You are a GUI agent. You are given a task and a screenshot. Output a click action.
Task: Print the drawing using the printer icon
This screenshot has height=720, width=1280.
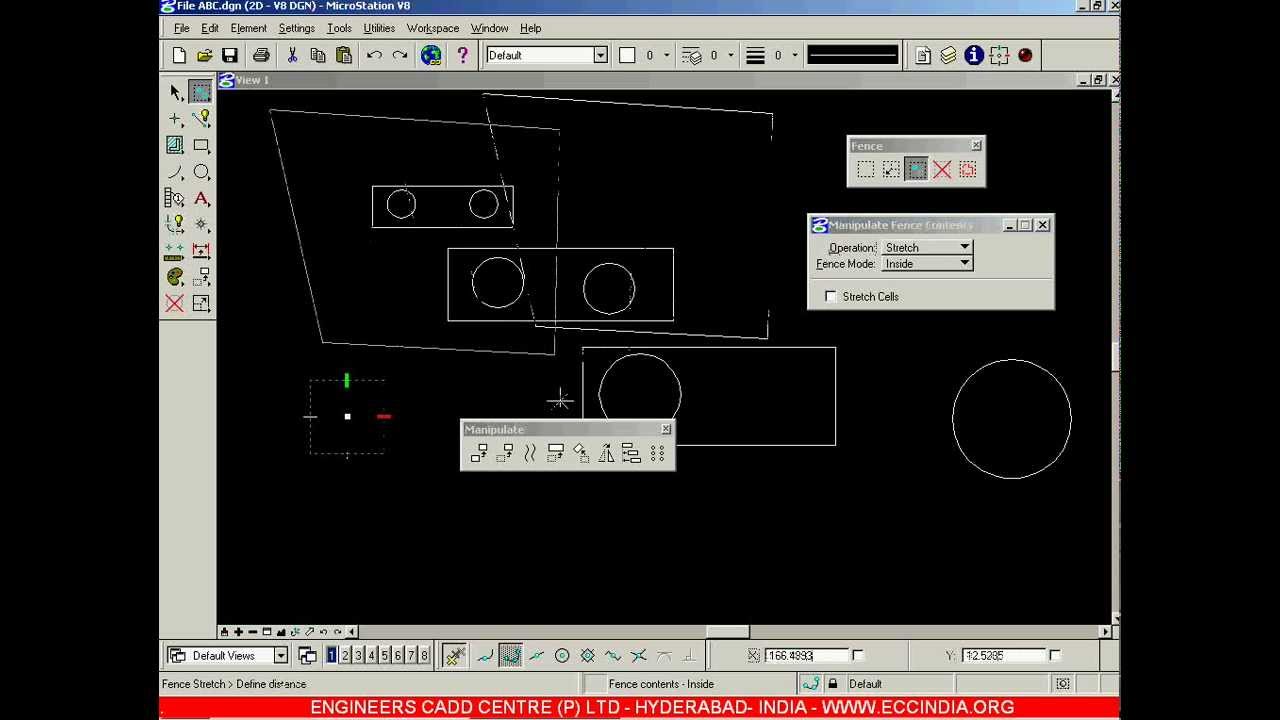261,56
